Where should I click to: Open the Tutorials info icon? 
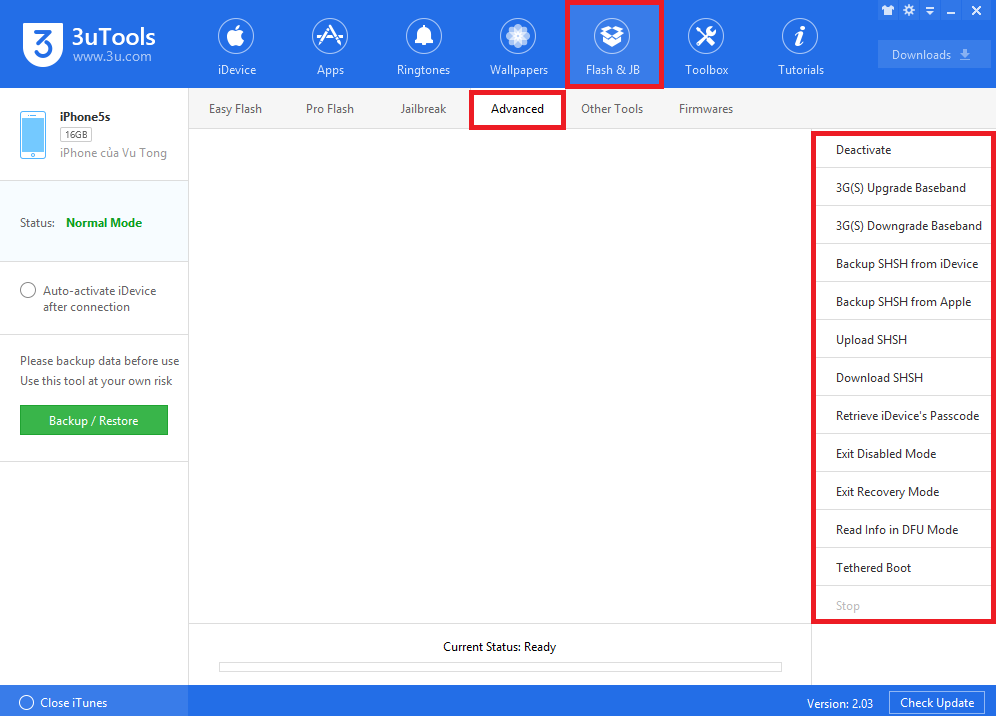800,36
